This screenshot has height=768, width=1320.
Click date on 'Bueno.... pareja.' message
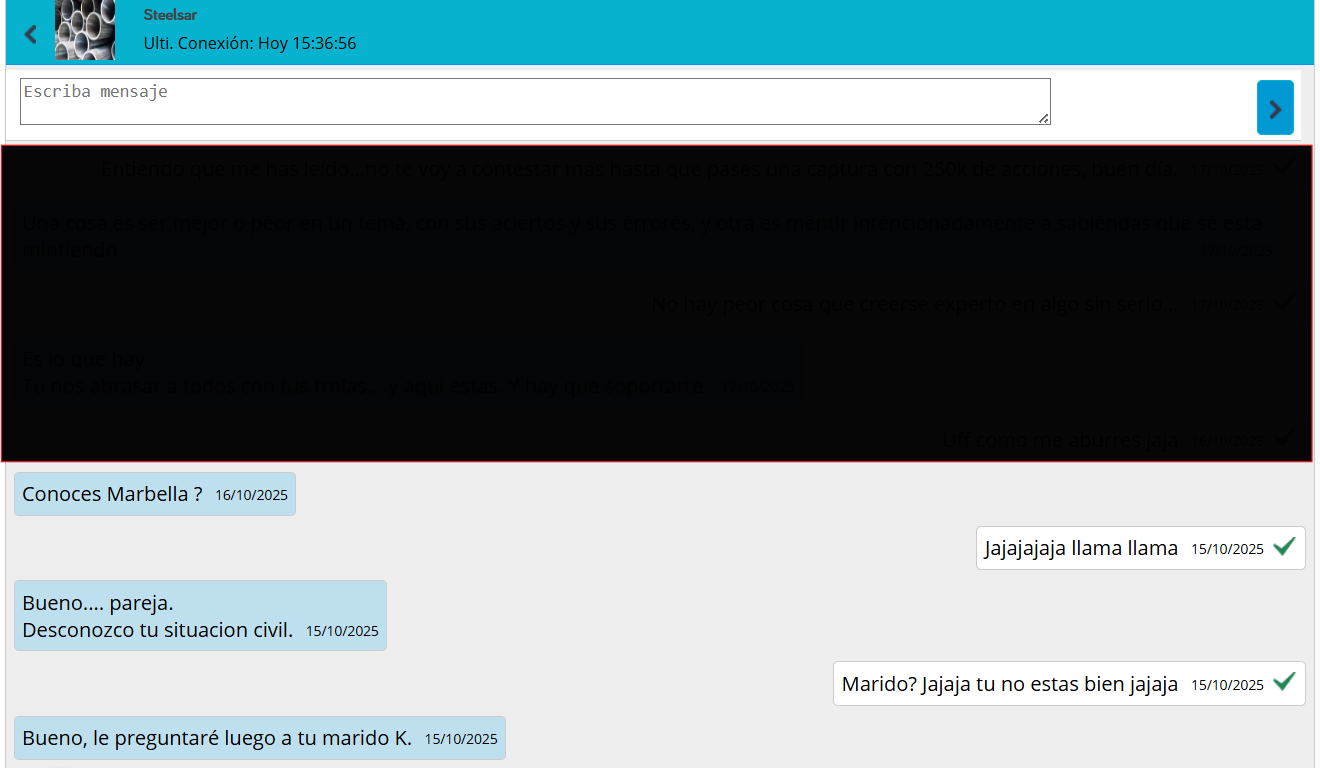pyautogui.click(x=342, y=631)
